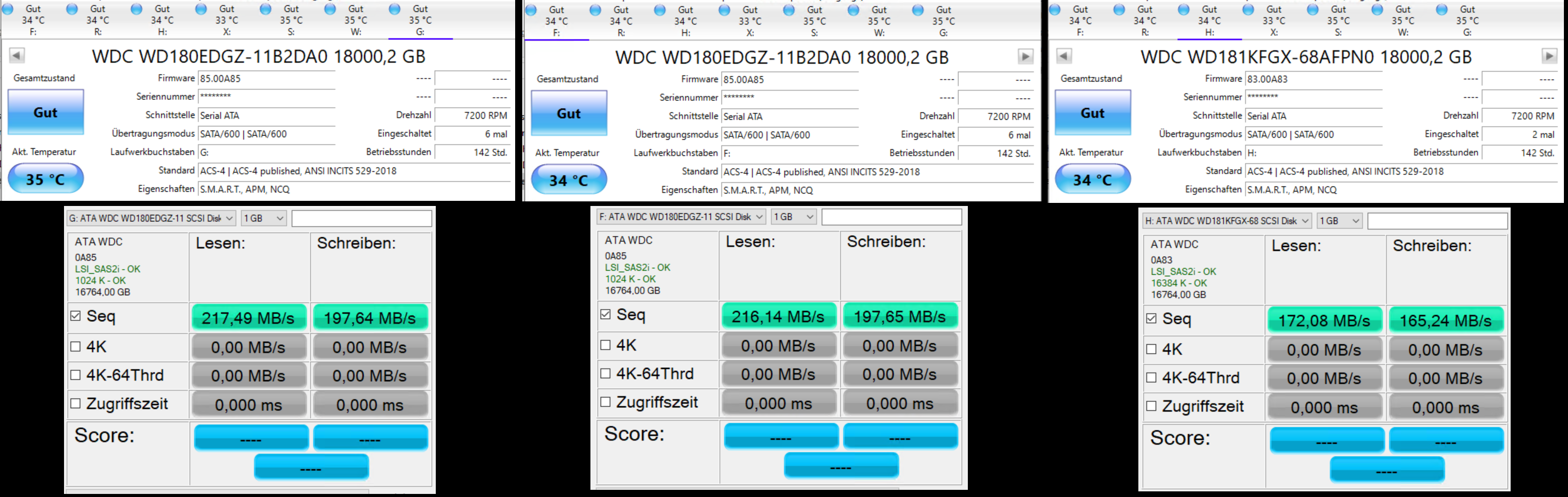Open the 1 GB size dropdown in the F: benchmark
1568x497 pixels.
[794, 217]
